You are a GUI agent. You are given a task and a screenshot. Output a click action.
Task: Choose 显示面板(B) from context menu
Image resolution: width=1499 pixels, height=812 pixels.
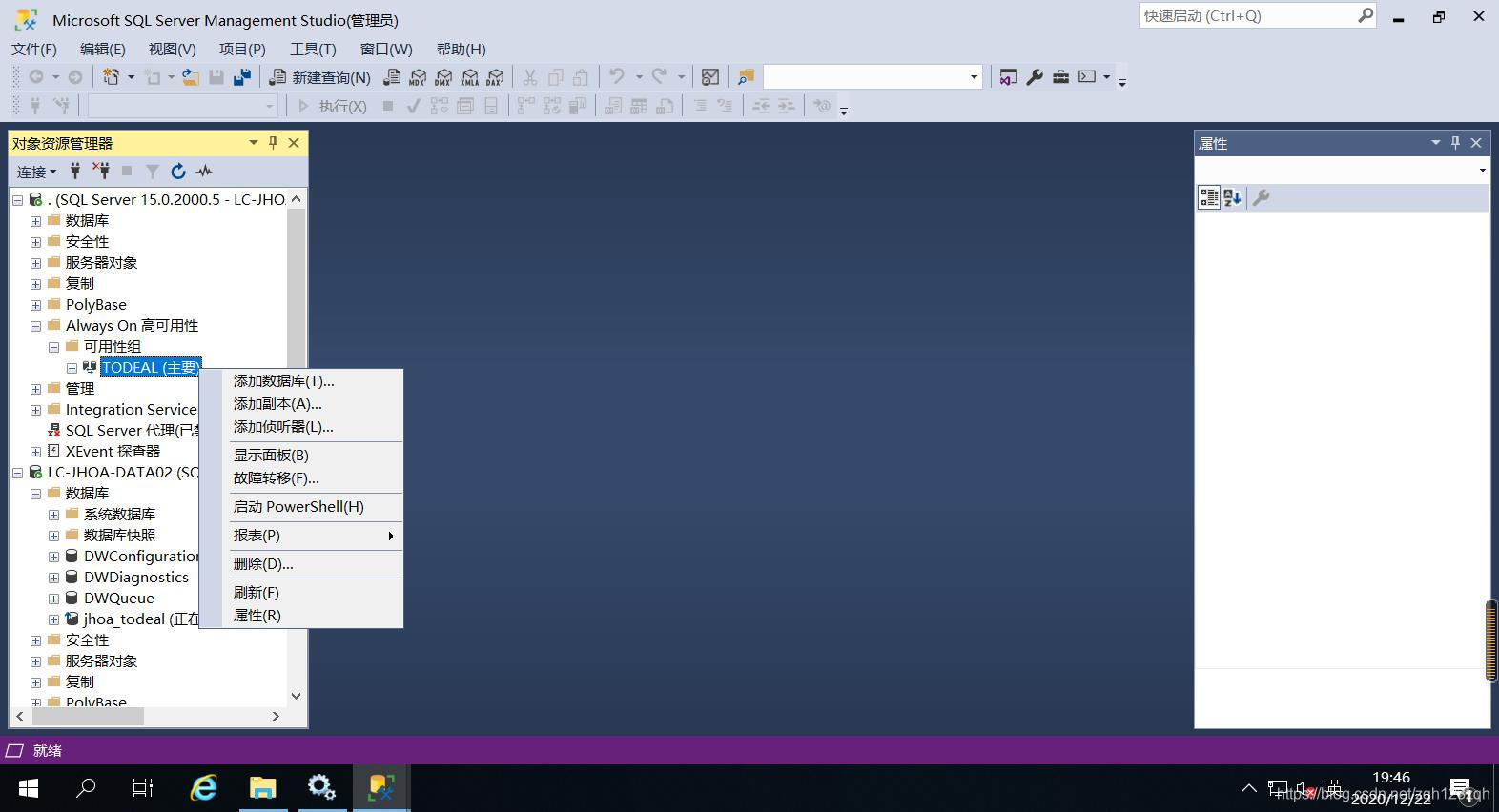point(301,456)
